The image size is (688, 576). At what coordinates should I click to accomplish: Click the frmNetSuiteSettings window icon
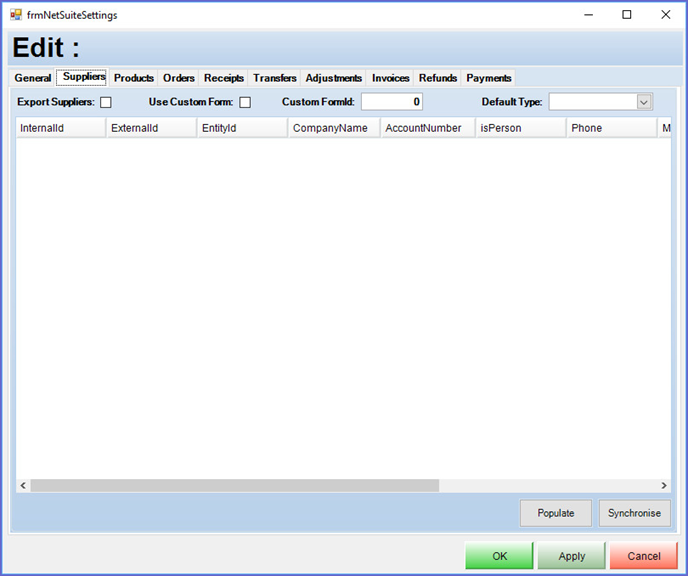point(16,15)
